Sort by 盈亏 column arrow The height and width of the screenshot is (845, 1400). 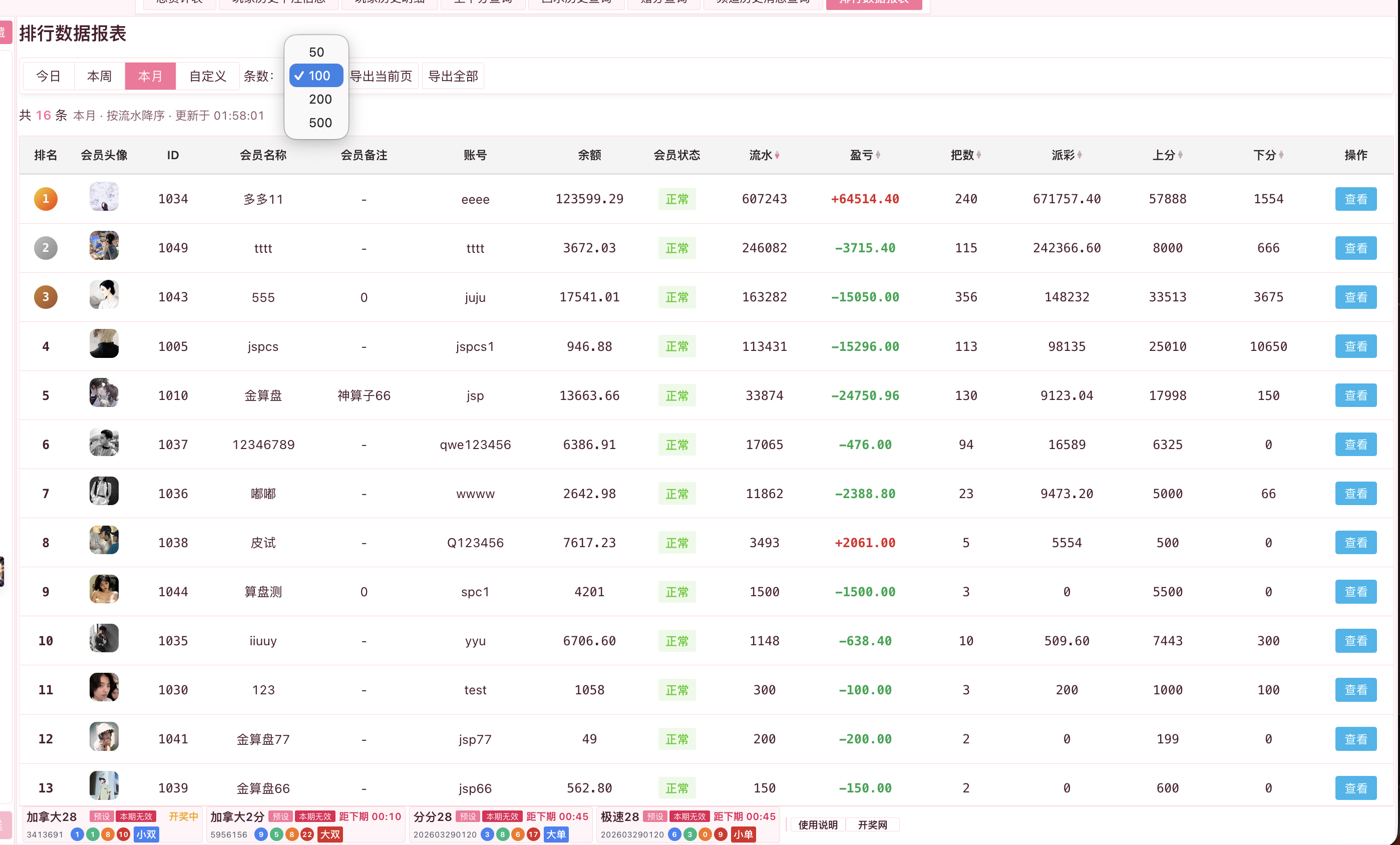pyautogui.click(x=878, y=155)
